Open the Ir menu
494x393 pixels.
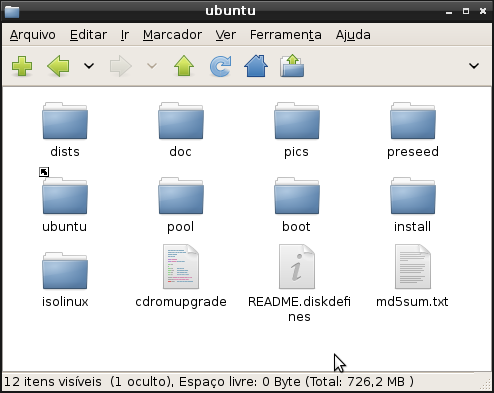(125, 35)
